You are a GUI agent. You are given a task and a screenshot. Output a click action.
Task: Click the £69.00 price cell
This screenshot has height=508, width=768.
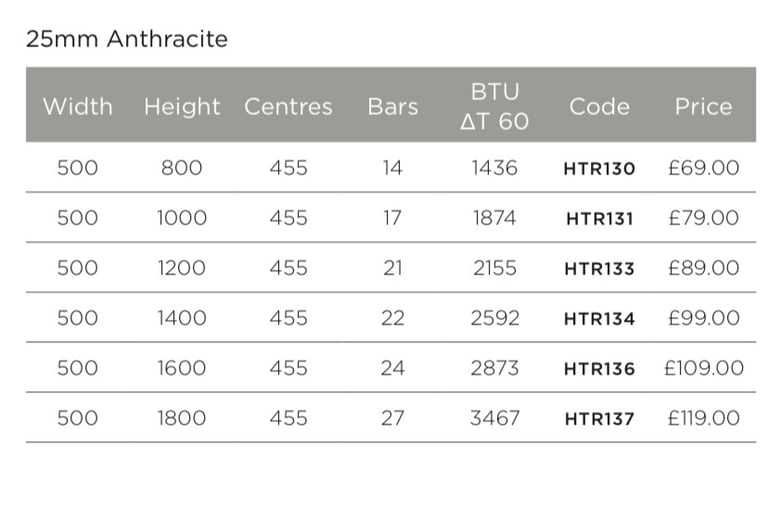coord(703,168)
